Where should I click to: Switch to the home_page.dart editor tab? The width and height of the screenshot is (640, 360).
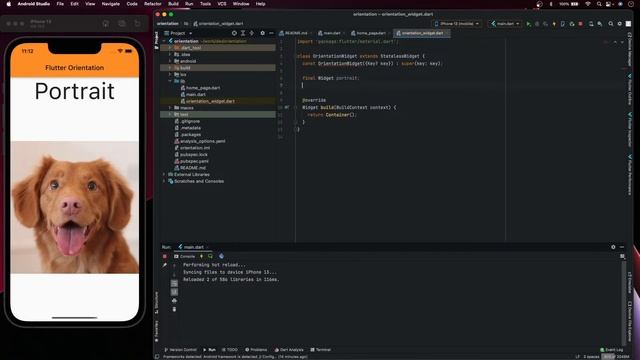[x=369, y=33]
